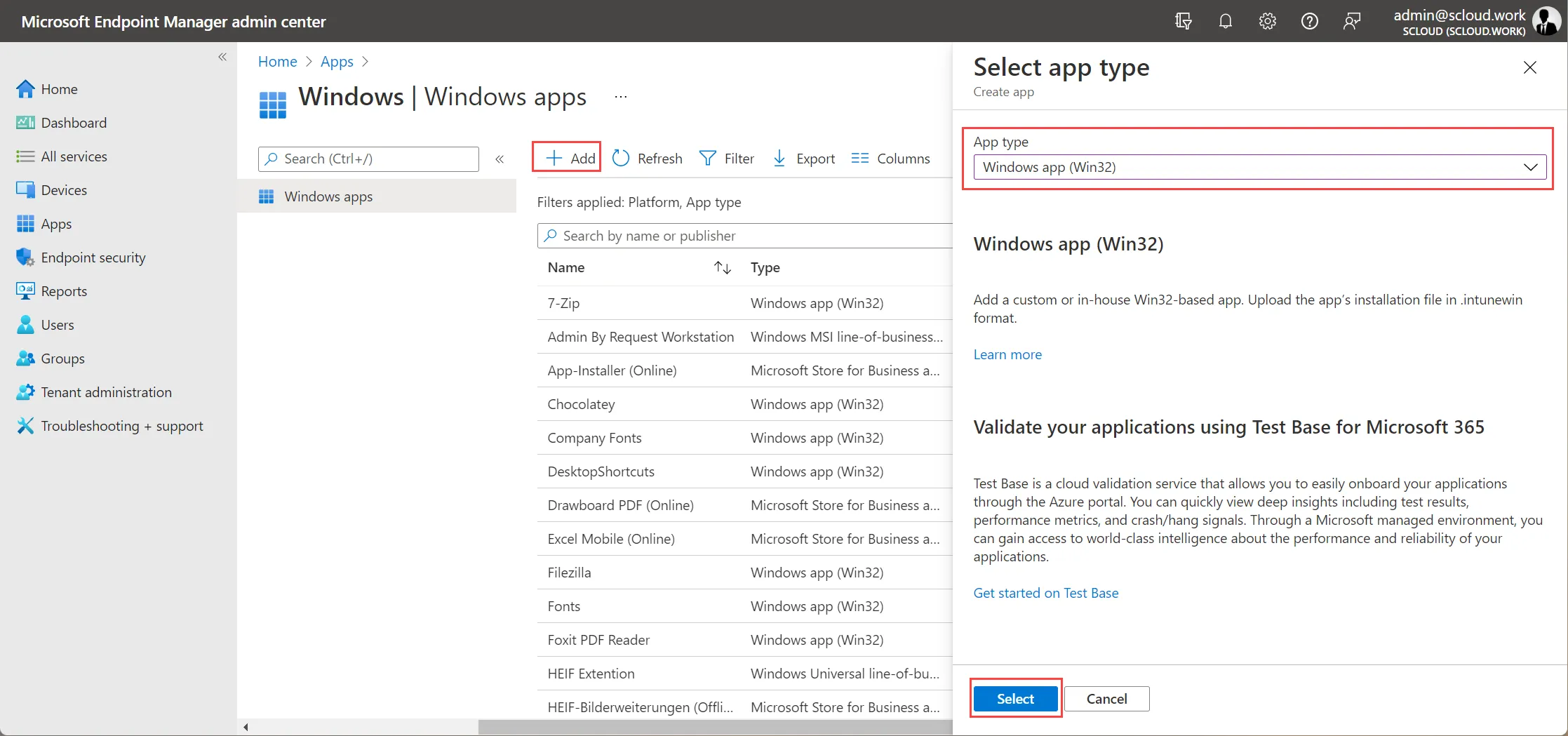Open All services menu item
The image size is (1568, 736).
[x=74, y=156]
